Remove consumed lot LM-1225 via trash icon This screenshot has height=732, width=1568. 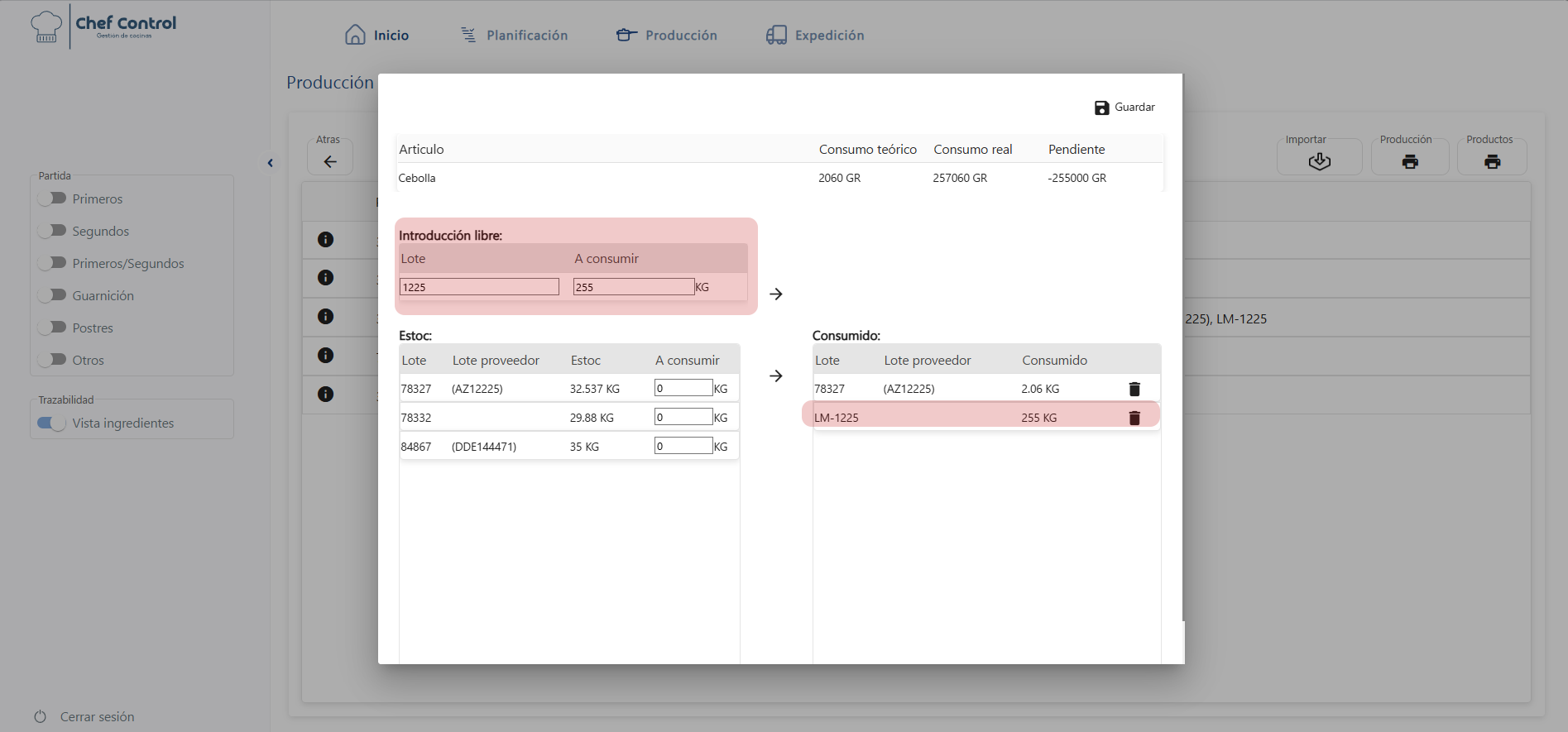click(1134, 418)
